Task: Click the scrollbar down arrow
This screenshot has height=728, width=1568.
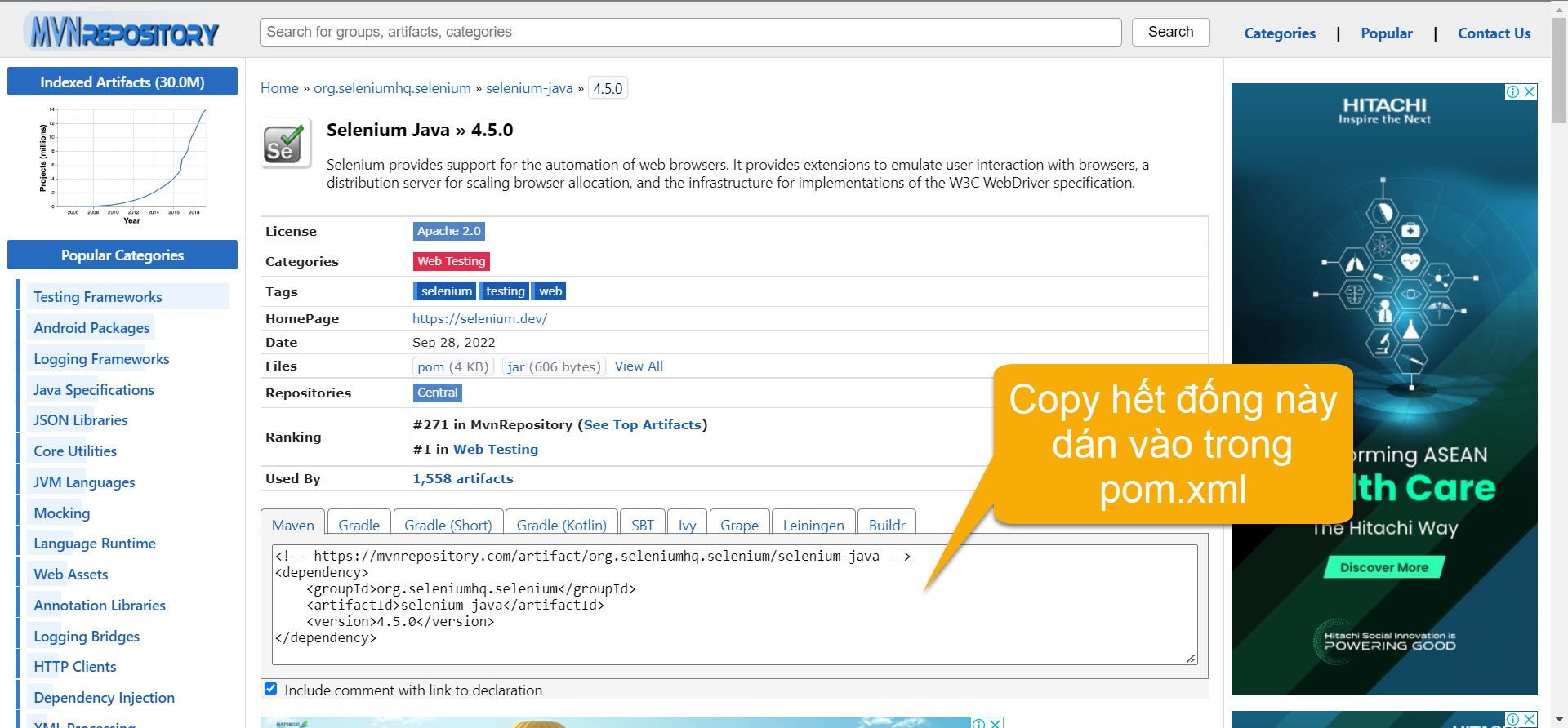Action: [1560, 721]
